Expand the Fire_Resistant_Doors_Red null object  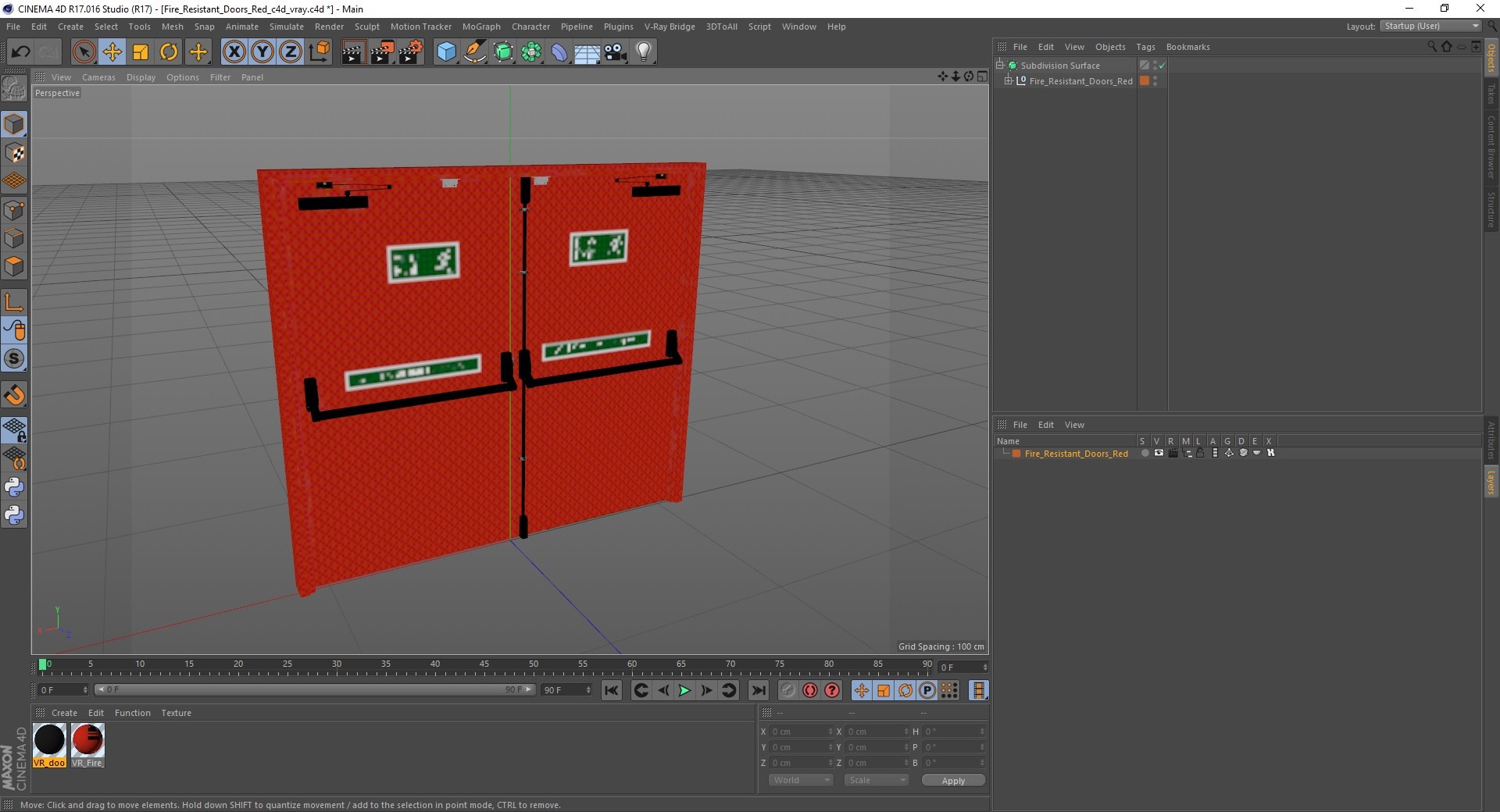pos(1009,80)
